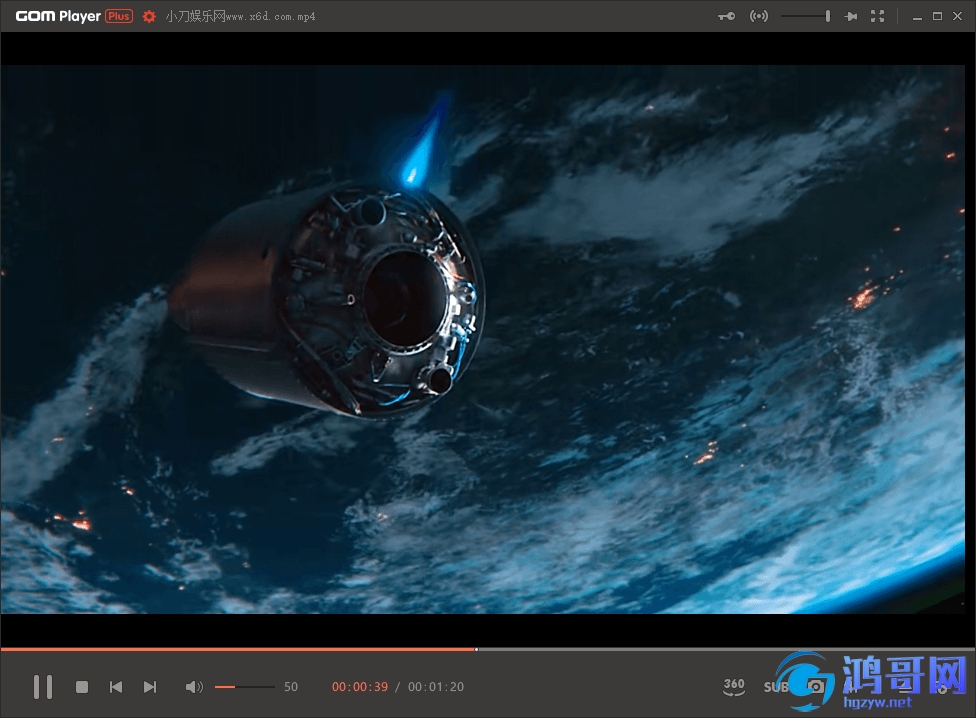This screenshot has width=976, height=718.
Task: Adjust the title bar transparency slider
Action: (805, 16)
